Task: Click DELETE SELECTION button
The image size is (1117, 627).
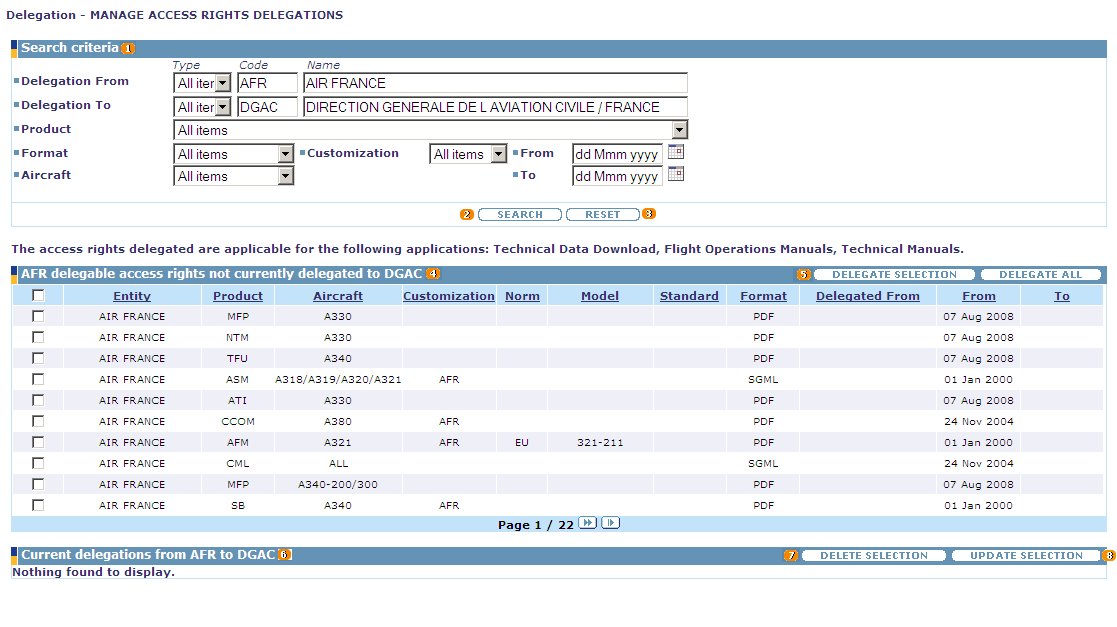Action: (874, 555)
